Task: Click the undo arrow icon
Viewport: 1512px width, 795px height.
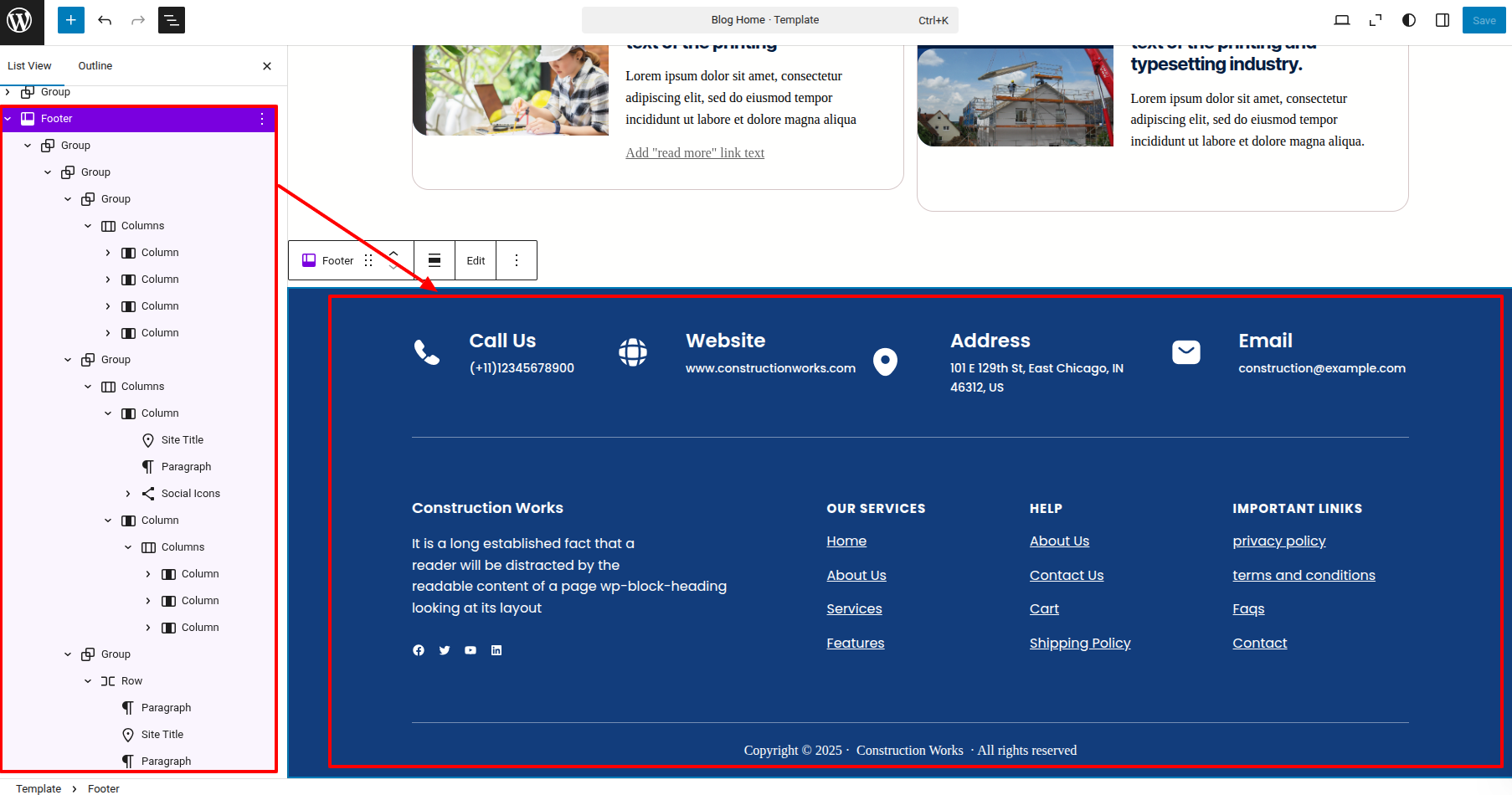Action: [x=105, y=20]
